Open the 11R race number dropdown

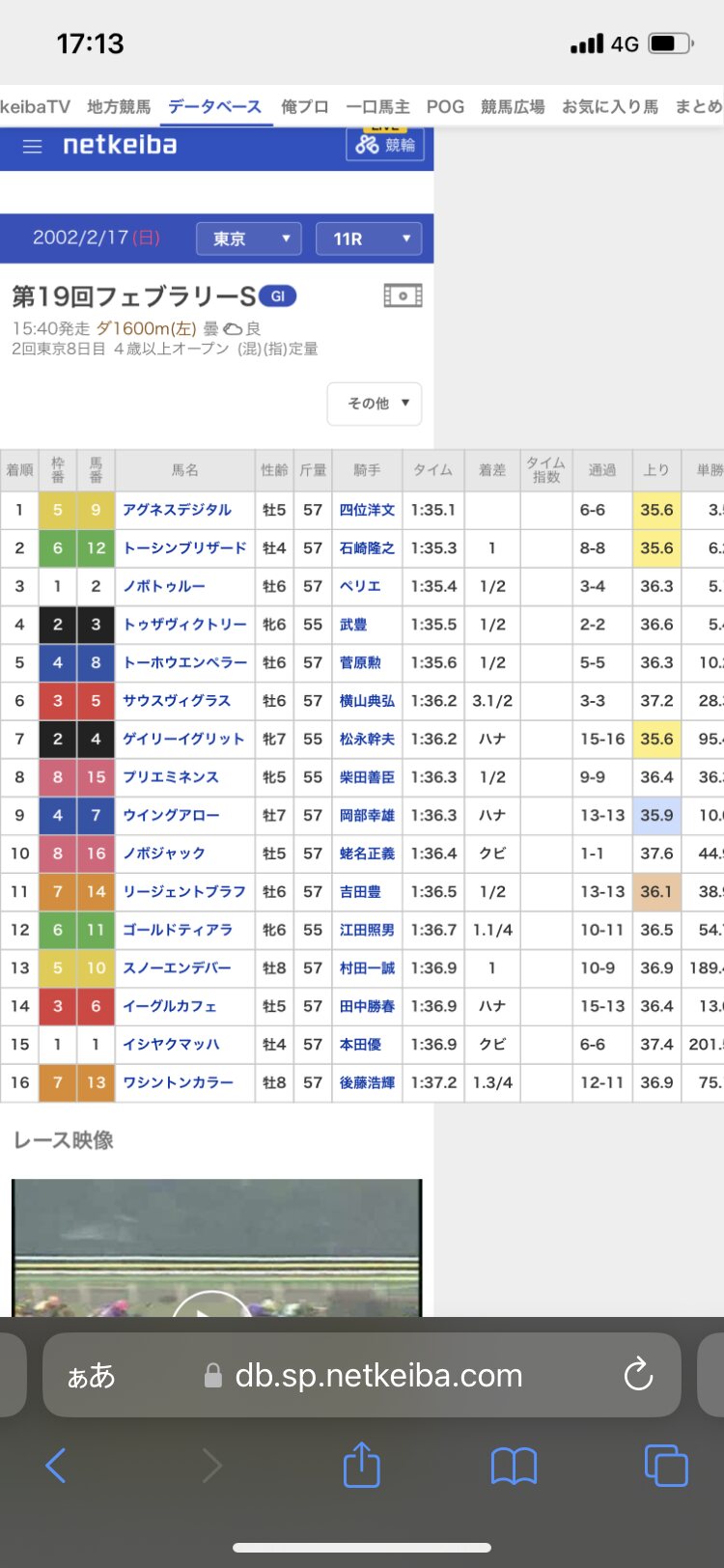(x=369, y=238)
